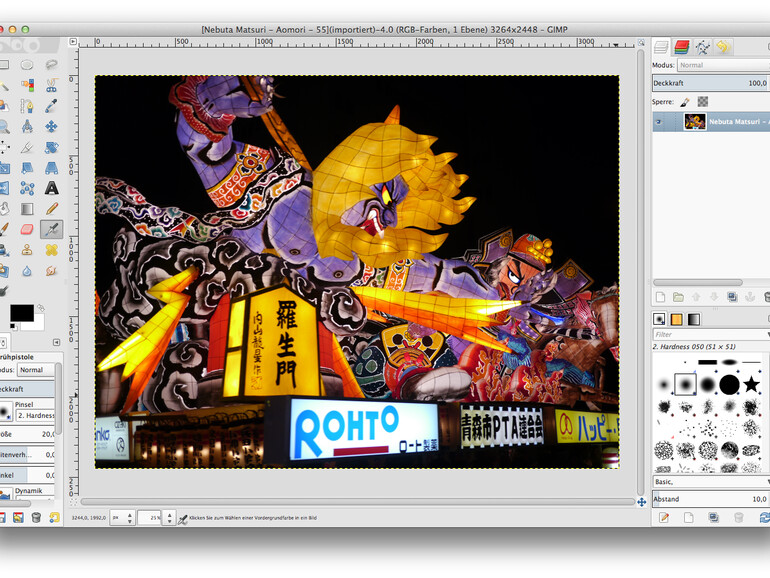Select the Color Picker tool
The image size is (770, 578).
pyautogui.click(x=51, y=105)
